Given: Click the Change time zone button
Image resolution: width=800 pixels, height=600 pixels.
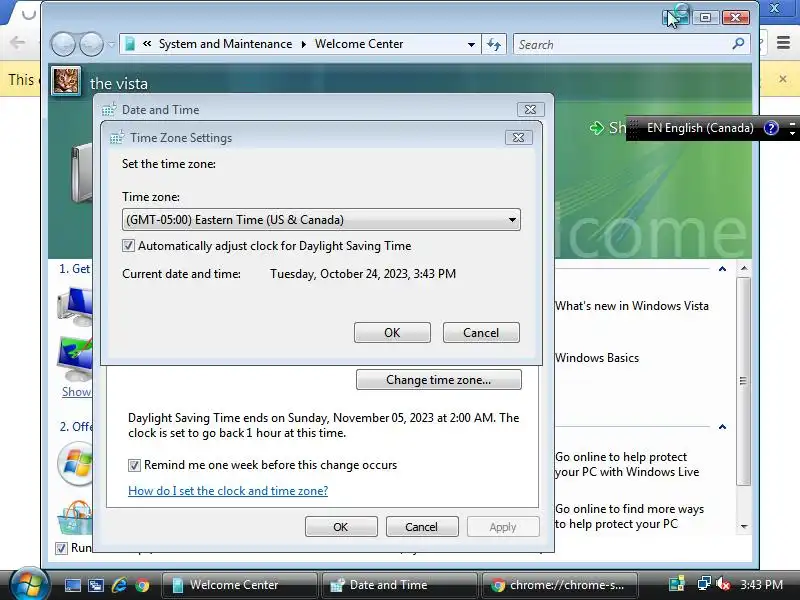Looking at the screenshot, I should click(439, 380).
